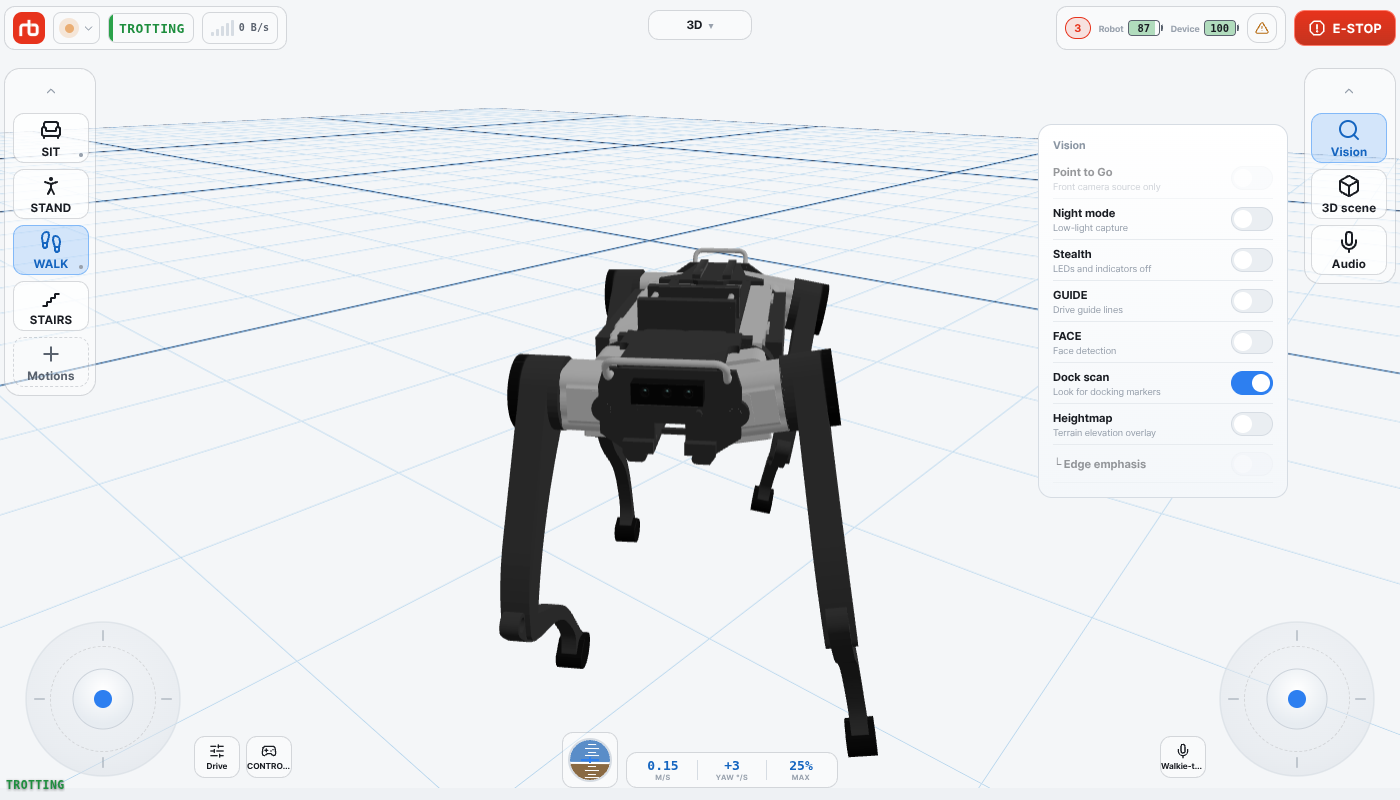Open the Drive settings sliders
The width and height of the screenshot is (1400, 800).
tap(217, 757)
